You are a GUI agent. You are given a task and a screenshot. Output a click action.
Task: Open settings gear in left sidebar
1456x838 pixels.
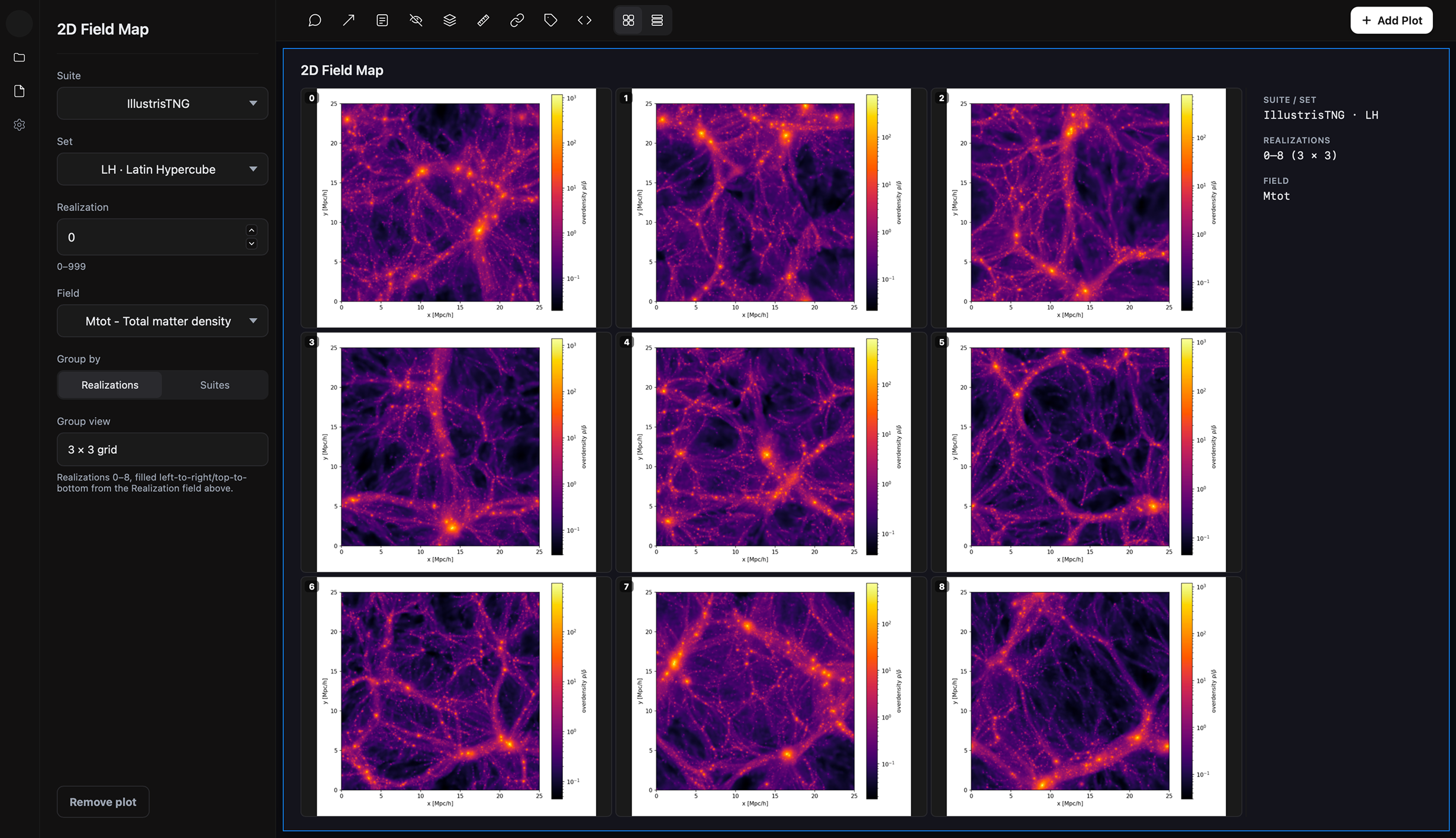point(20,125)
